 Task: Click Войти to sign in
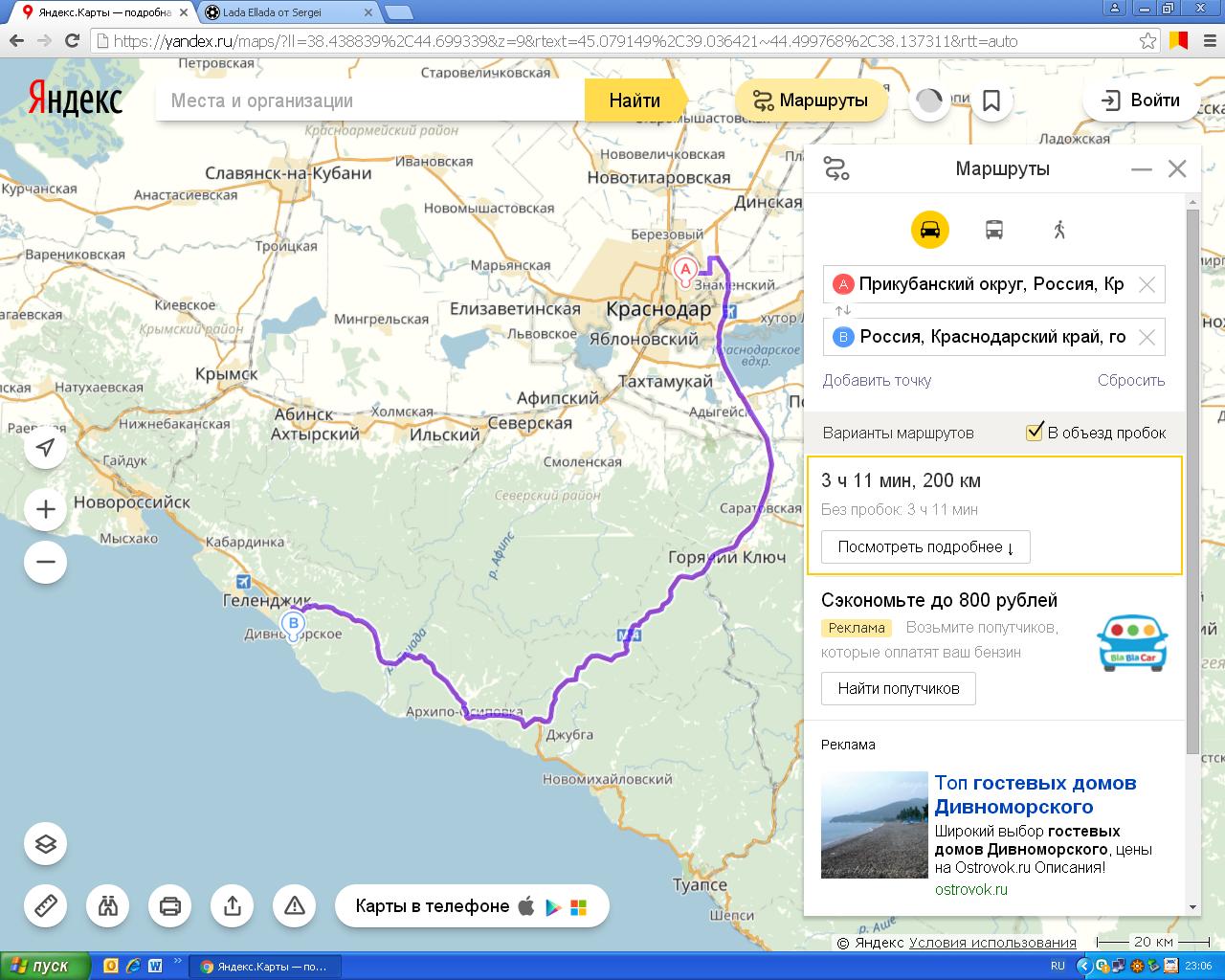click(x=1141, y=100)
